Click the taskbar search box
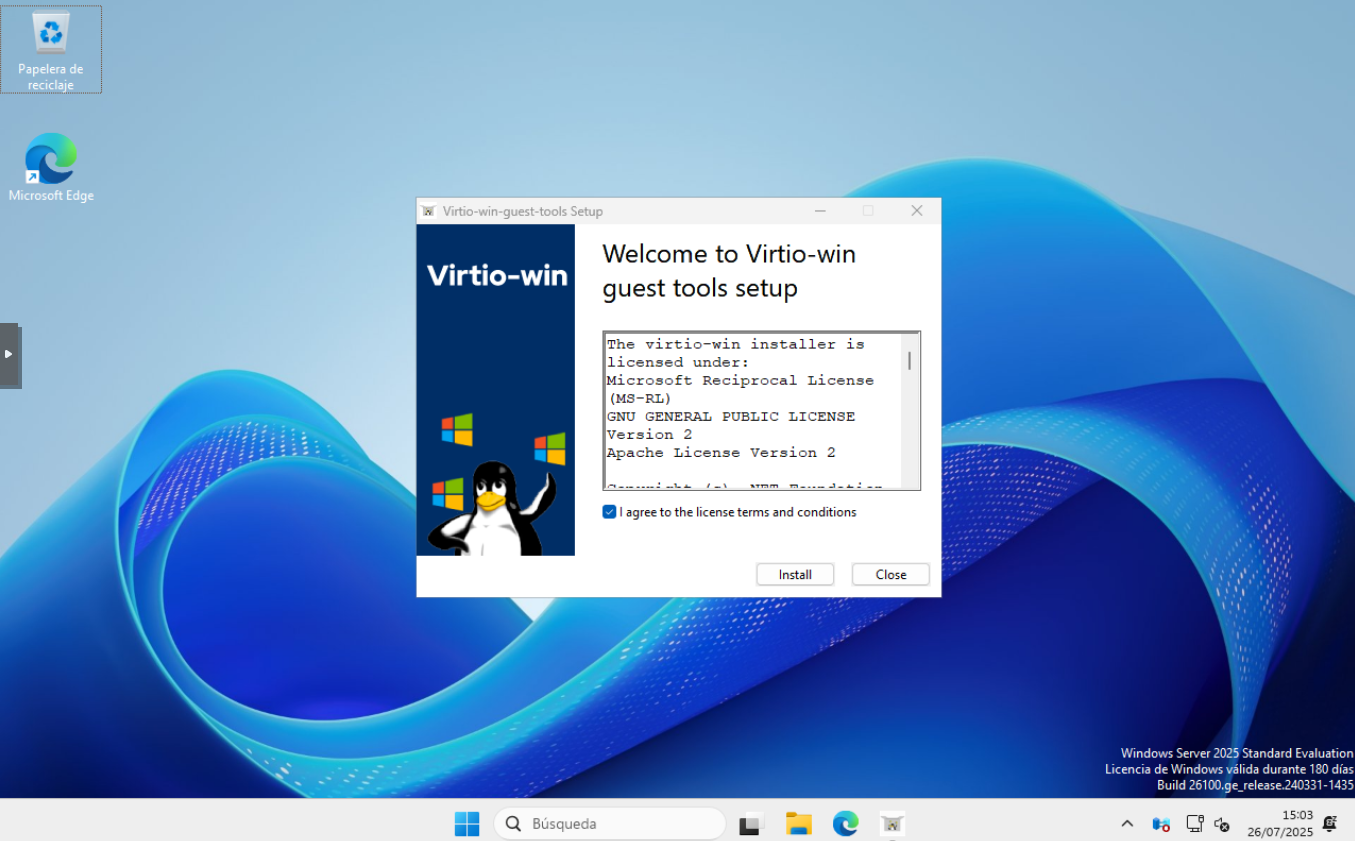 click(x=609, y=824)
